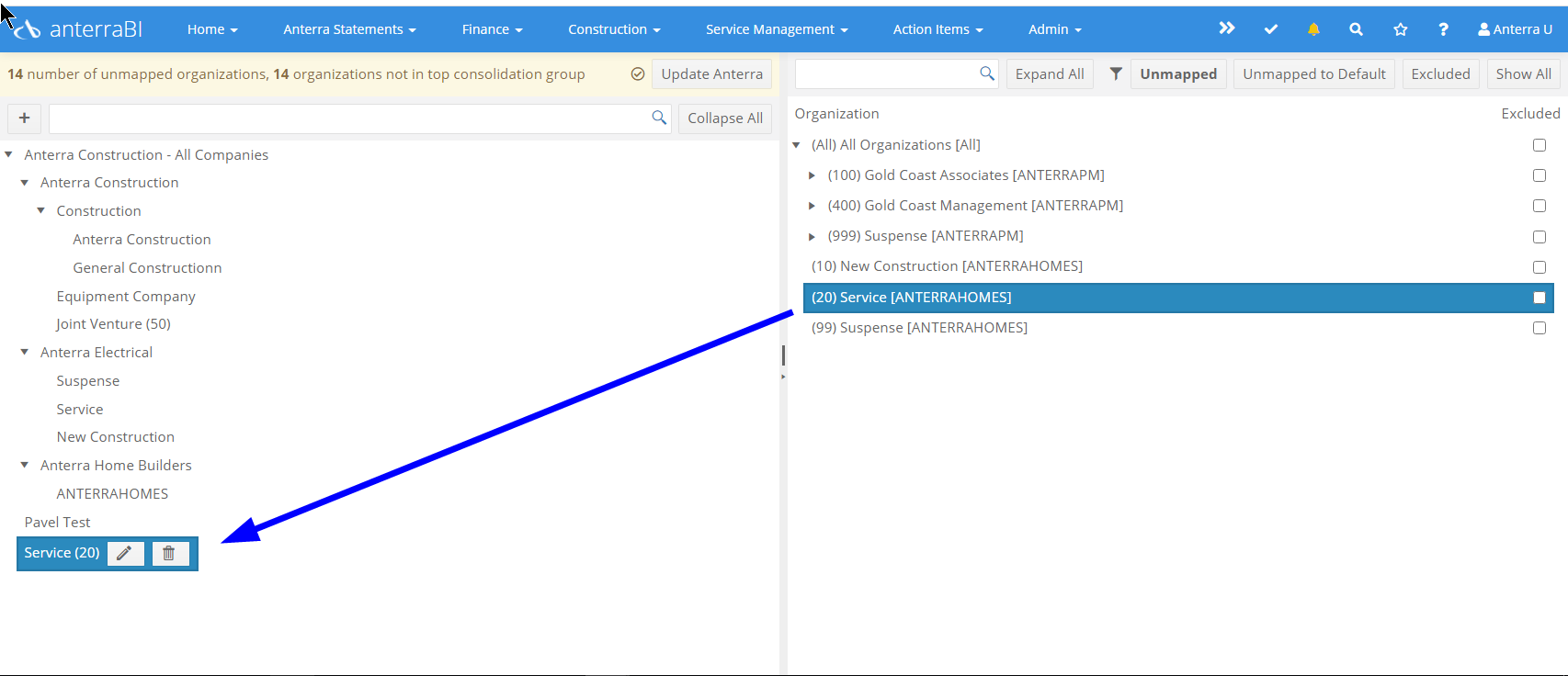Click the circled check icon beside Update Anterra
Image resolution: width=1568 pixels, height=676 pixels.
(x=638, y=73)
